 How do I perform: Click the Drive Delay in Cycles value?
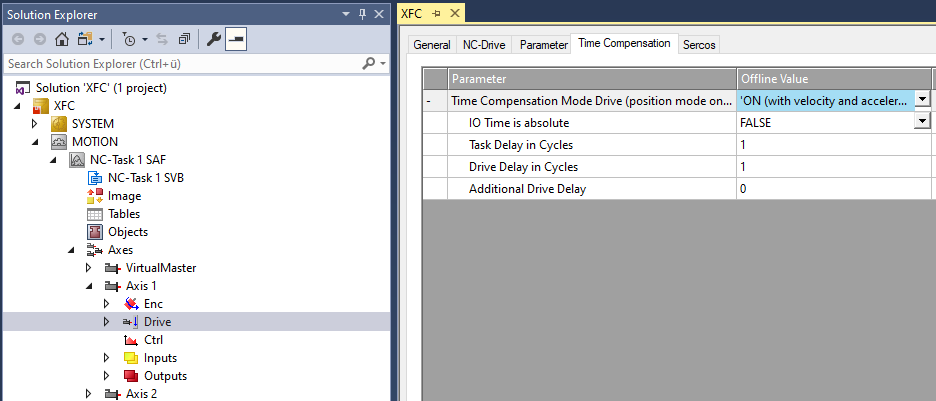pyautogui.click(x=833, y=166)
